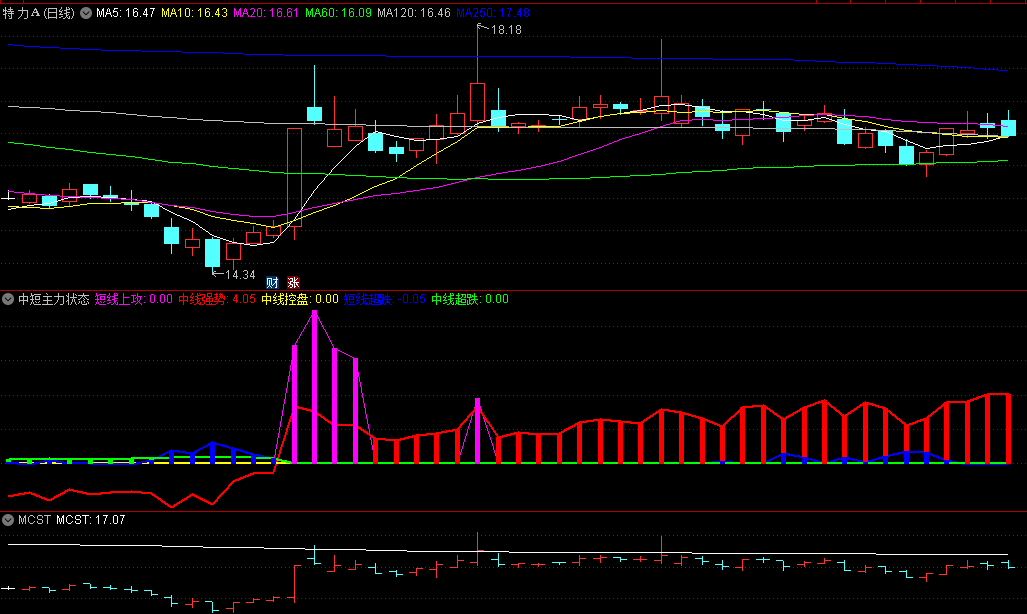Click the yellow MA10: 16.43 label
Image resolution: width=1027 pixels, height=614 pixels.
point(195,13)
